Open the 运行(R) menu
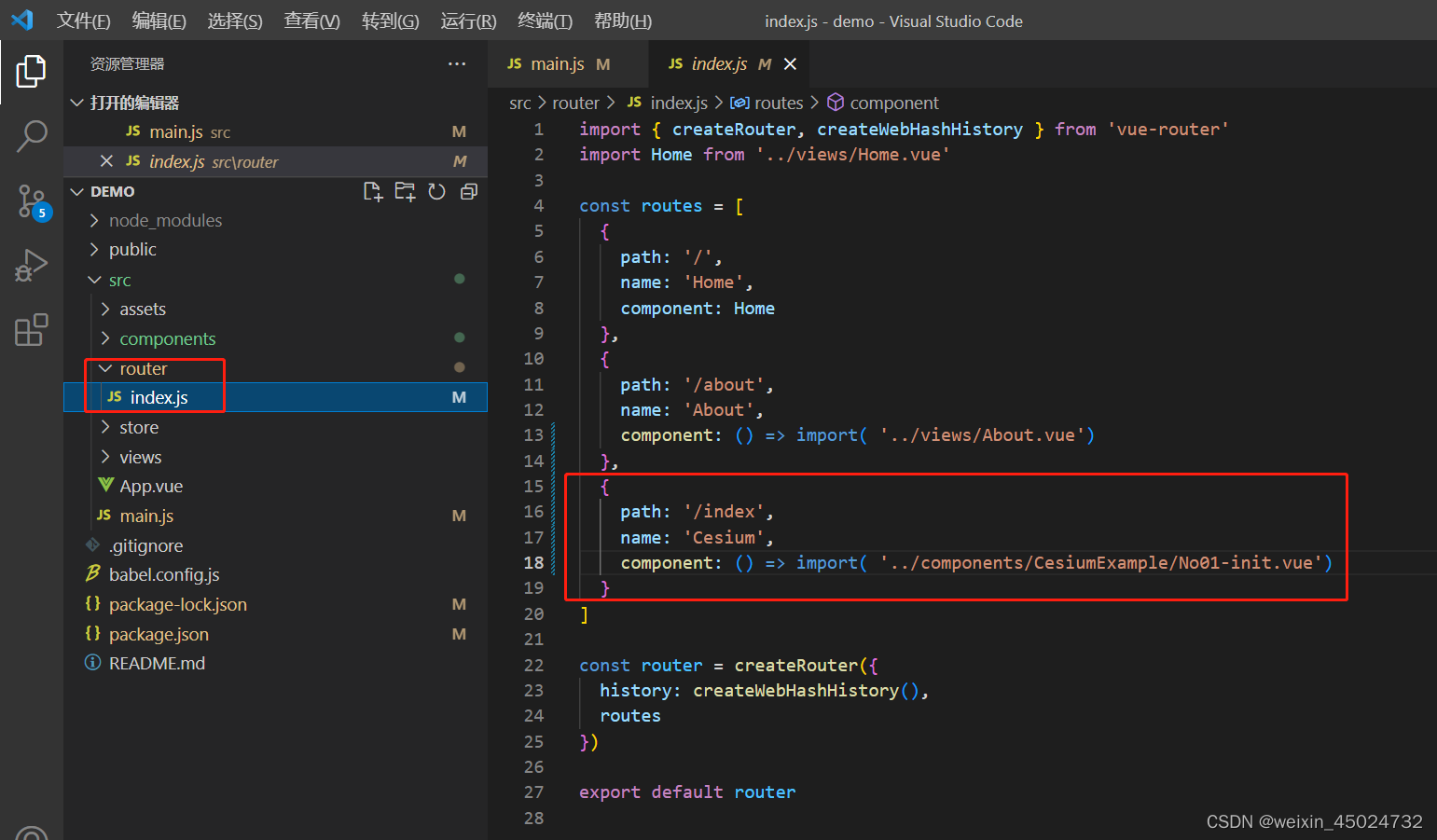The width and height of the screenshot is (1437, 840). [468, 21]
